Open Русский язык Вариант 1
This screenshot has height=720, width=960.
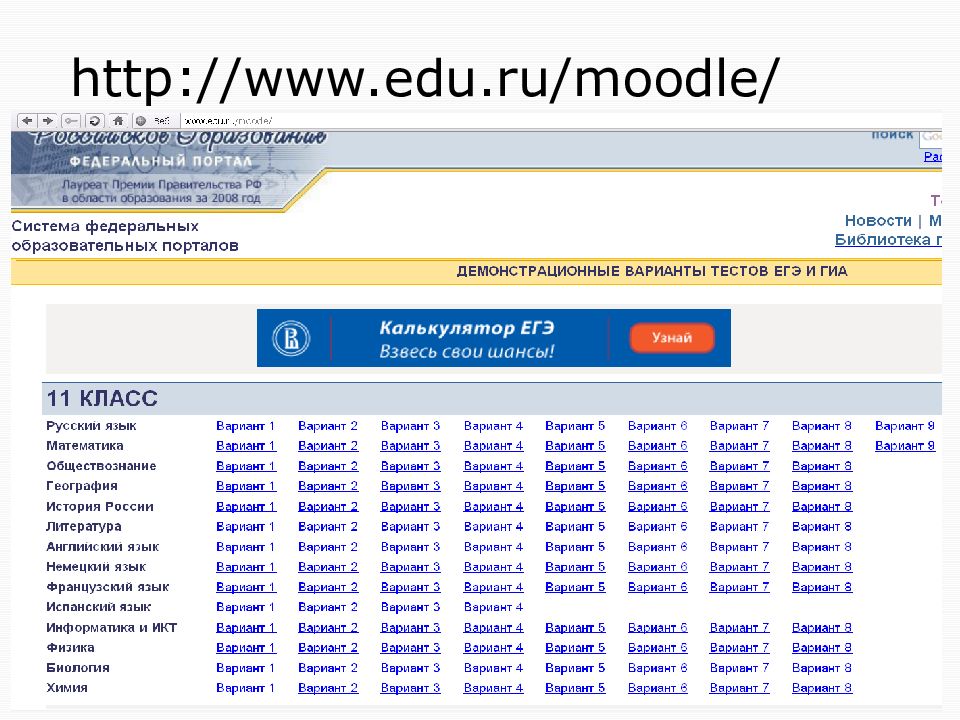pyautogui.click(x=245, y=426)
